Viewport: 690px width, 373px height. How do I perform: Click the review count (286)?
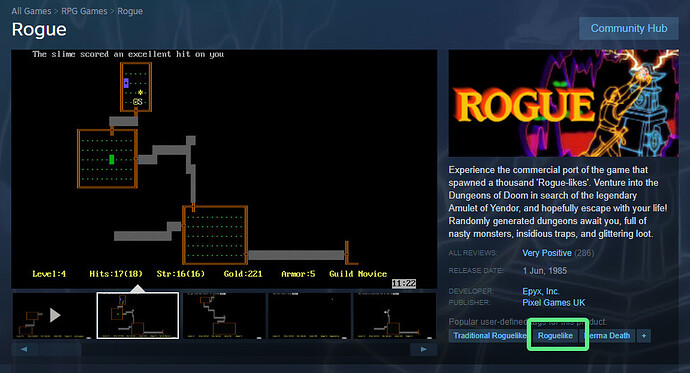click(x=584, y=253)
